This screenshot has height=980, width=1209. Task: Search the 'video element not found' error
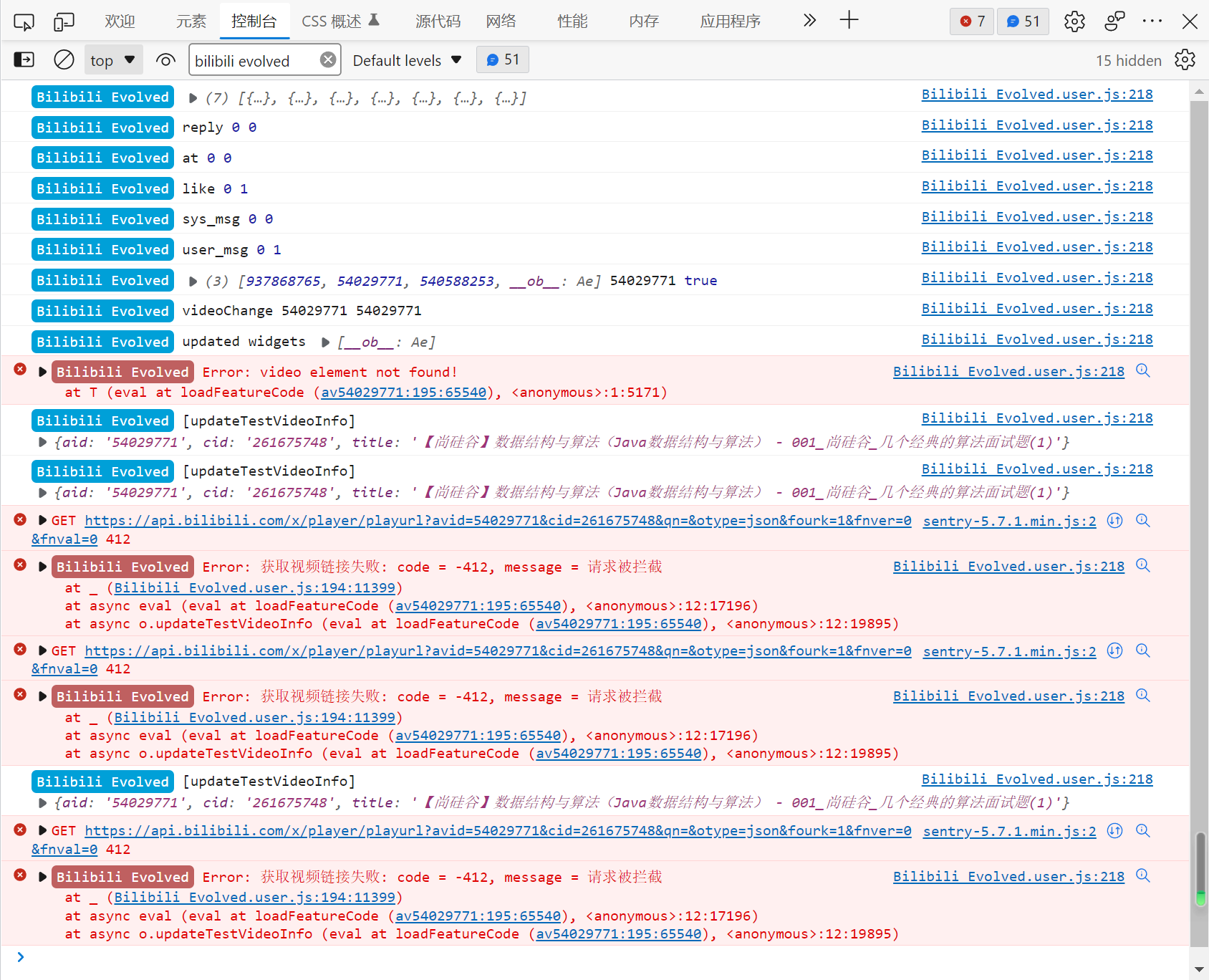coord(1143,370)
